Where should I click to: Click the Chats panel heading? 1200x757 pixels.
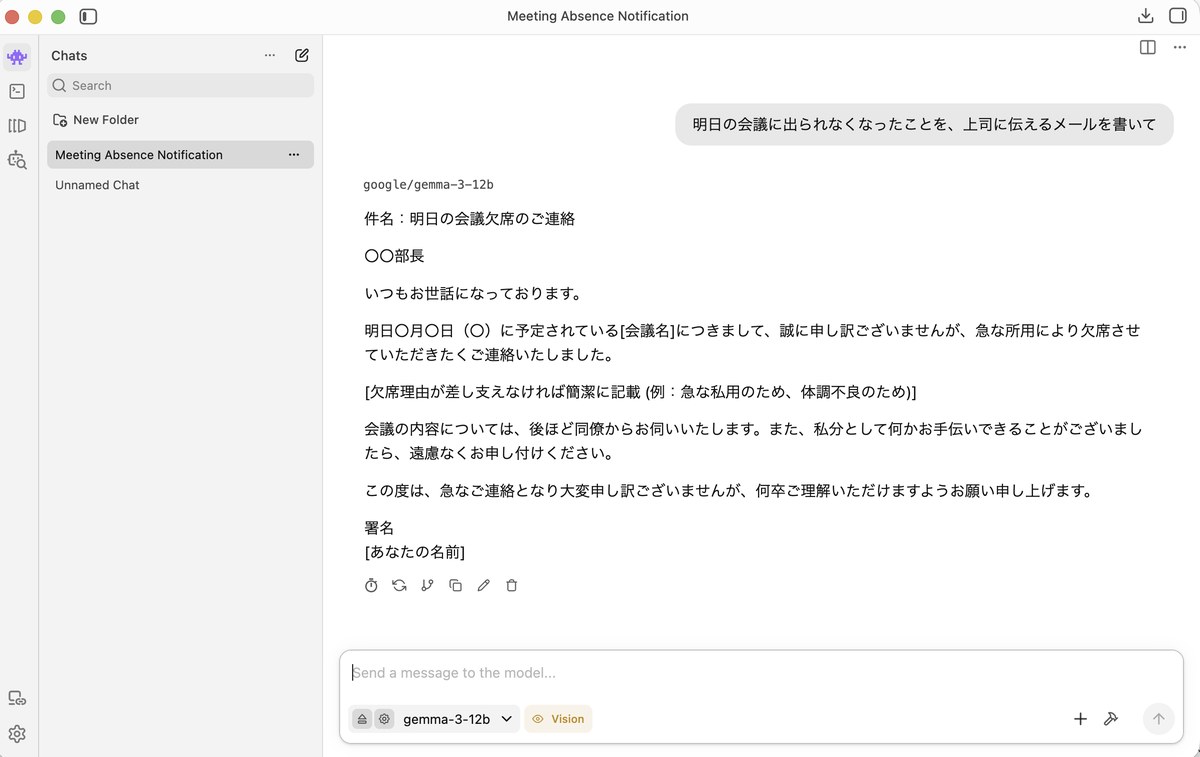click(x=69, y=56)
